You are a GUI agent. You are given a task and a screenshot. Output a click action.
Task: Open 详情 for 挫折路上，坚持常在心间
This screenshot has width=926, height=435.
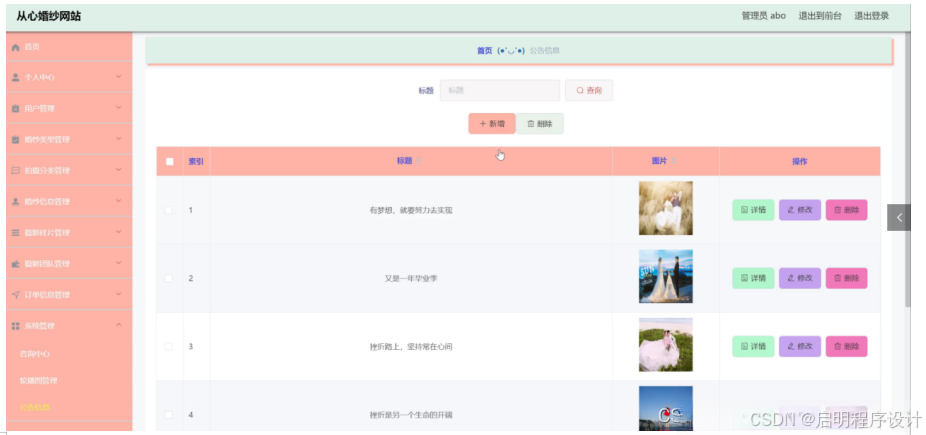(x=753, y=346)
